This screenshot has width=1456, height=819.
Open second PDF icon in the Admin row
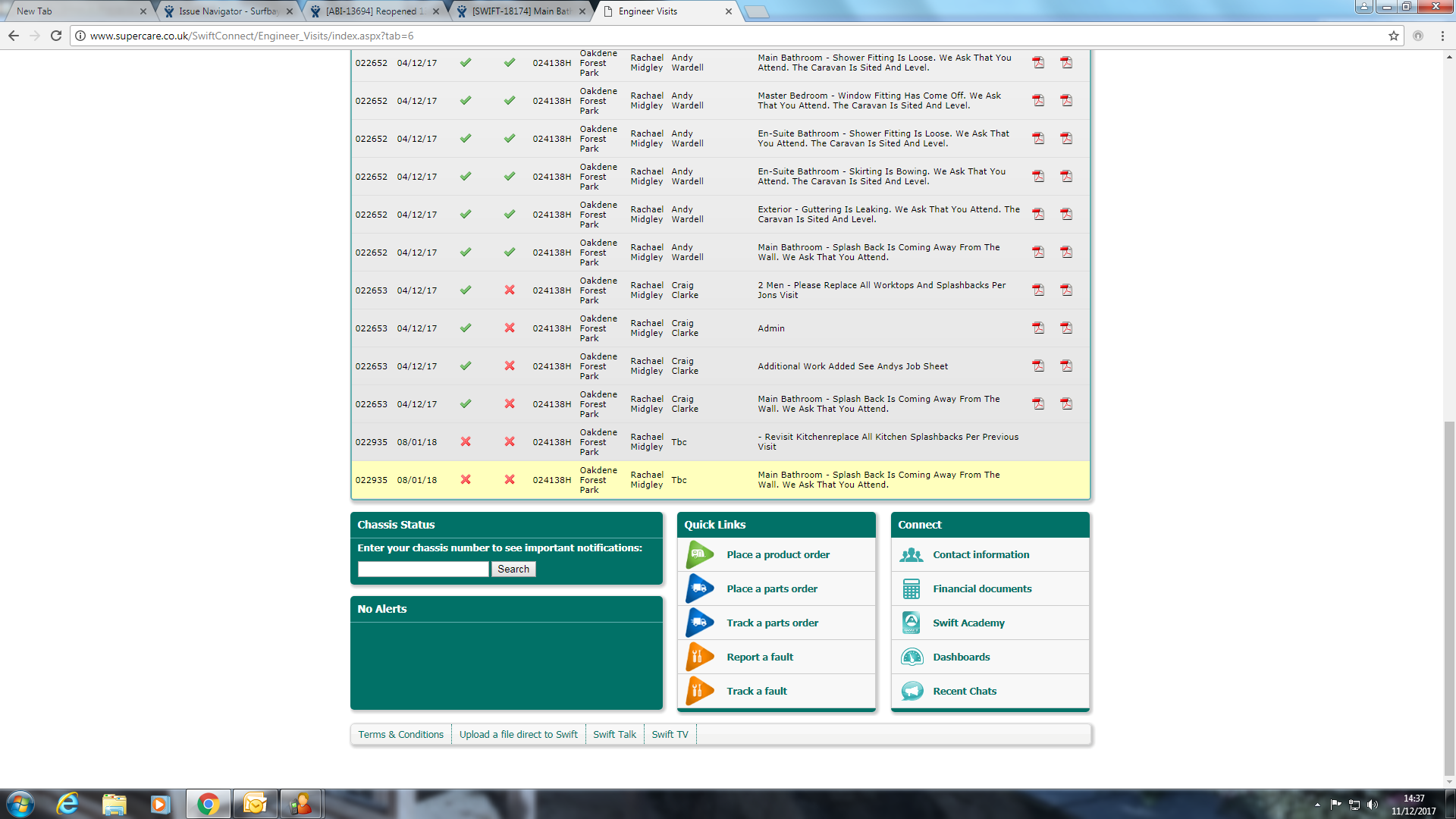click(1066, 328)
